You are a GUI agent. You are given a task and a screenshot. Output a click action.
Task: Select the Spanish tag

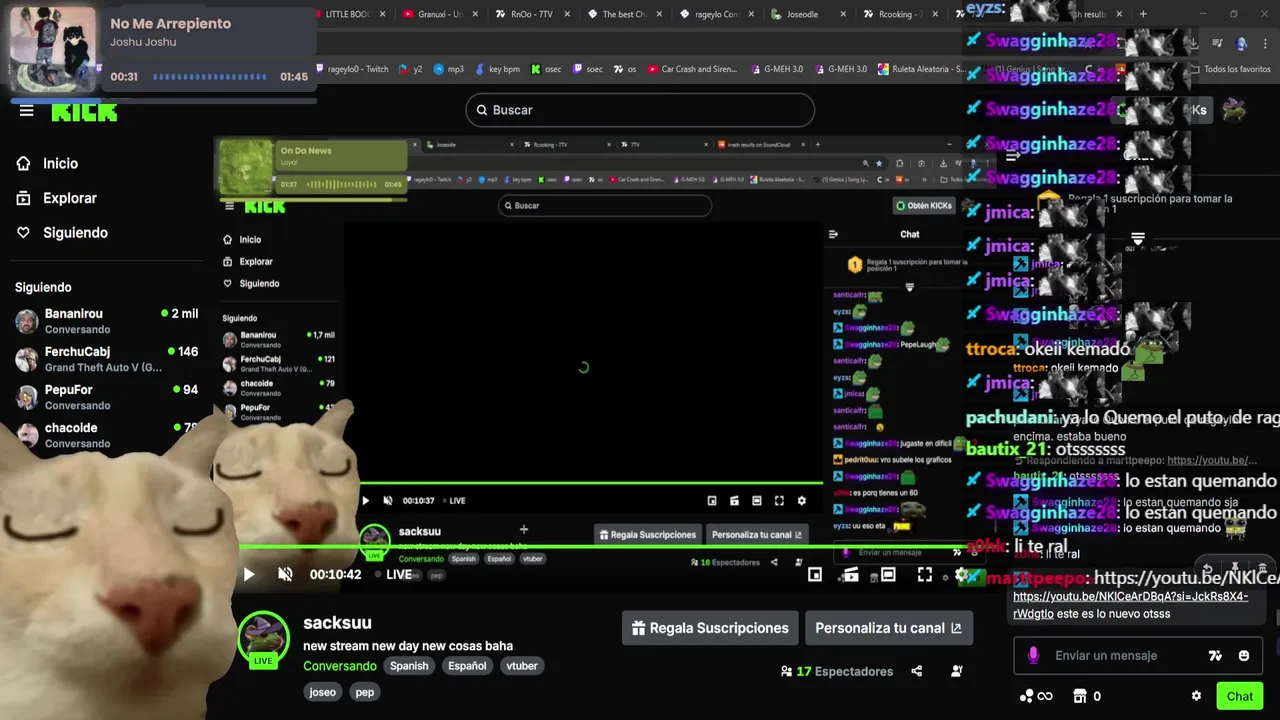click(x=409, y=666)
